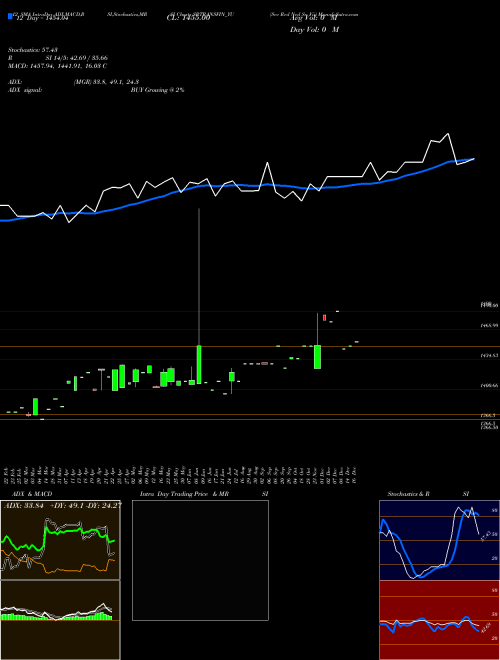Click the blue 12 Day SMA legend square

coord(10,16)
